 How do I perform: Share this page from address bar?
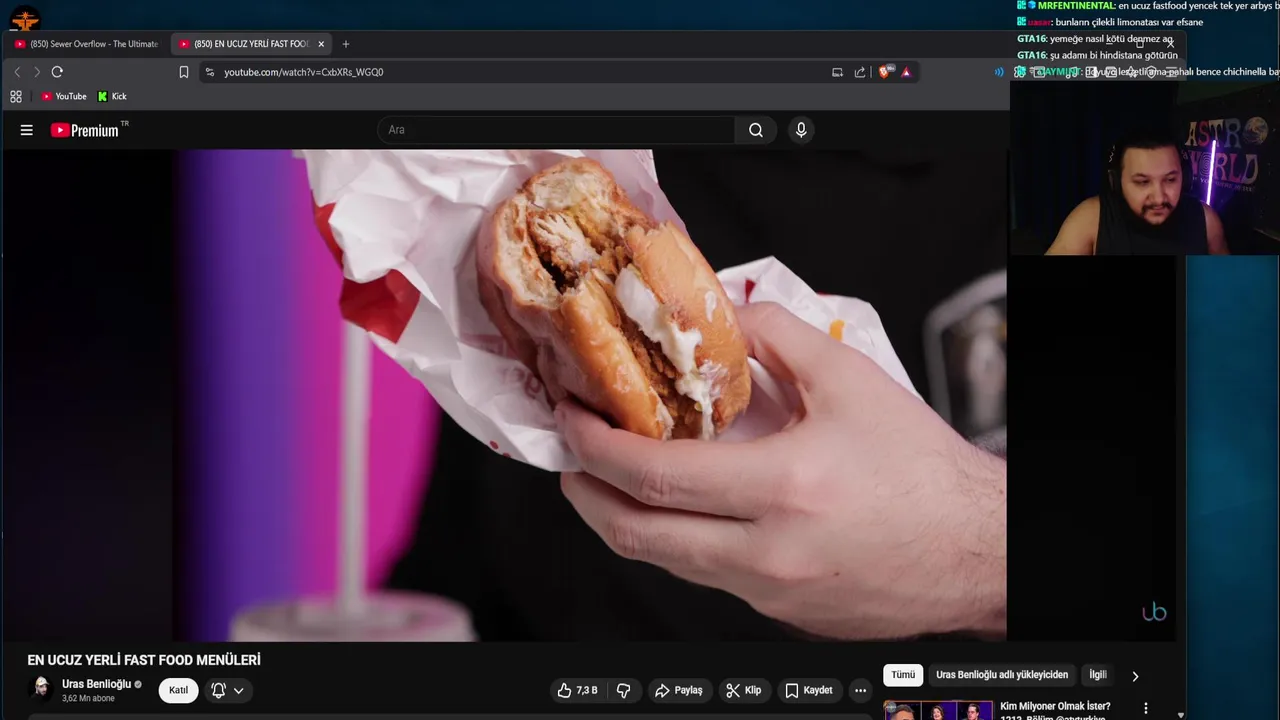[x=860, y=72]
